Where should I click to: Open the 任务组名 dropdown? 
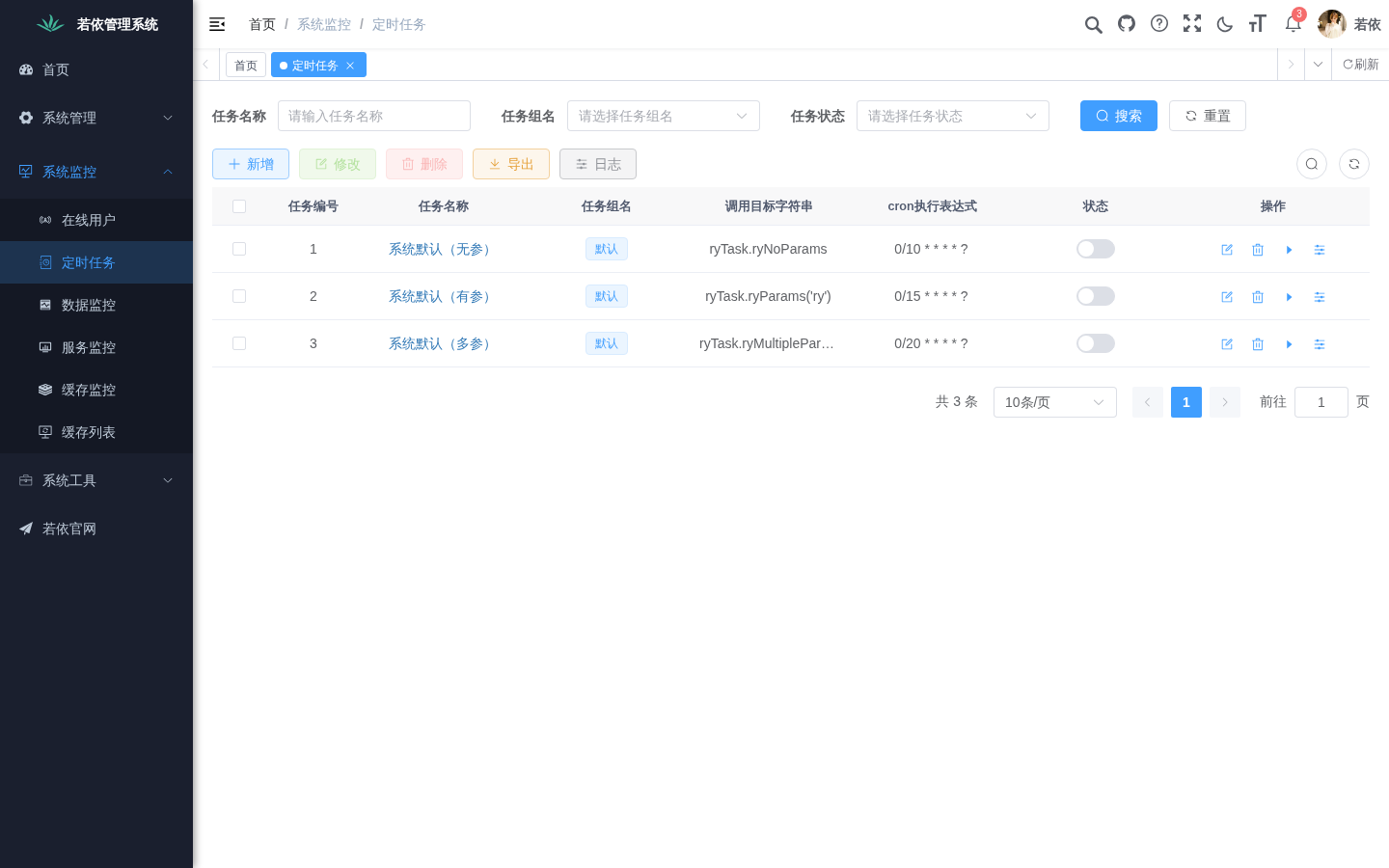[664, 116]
